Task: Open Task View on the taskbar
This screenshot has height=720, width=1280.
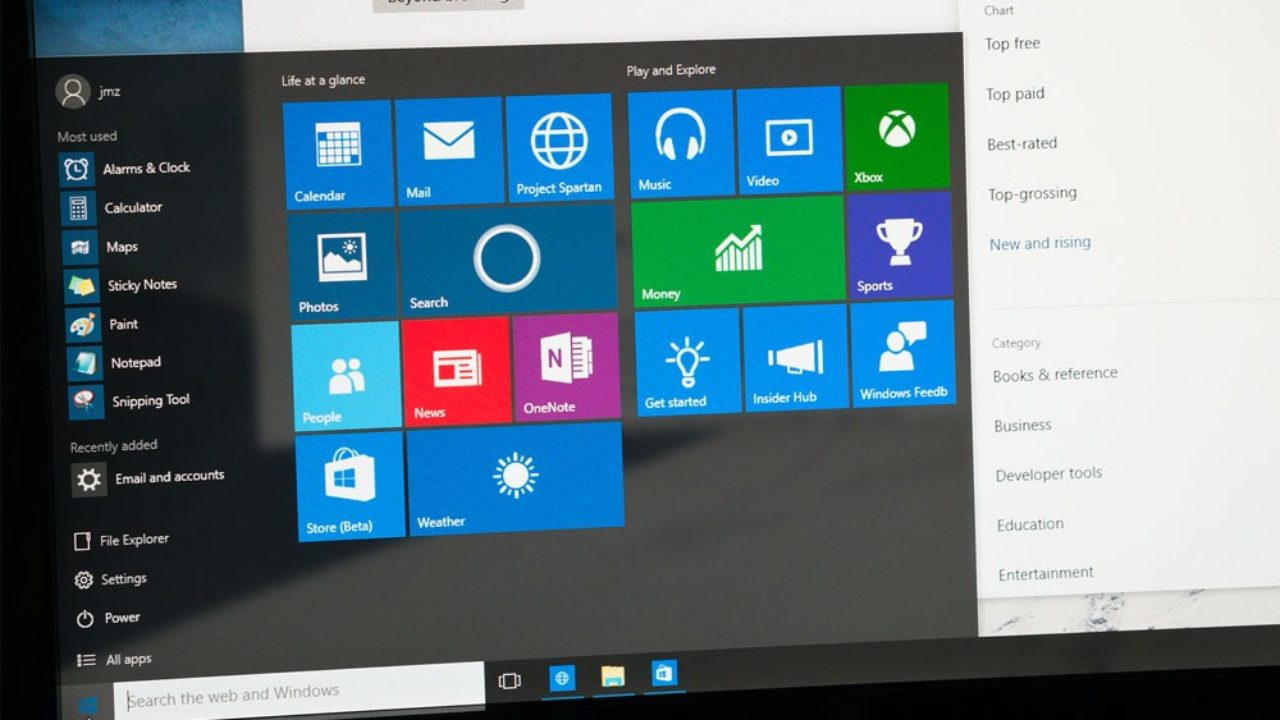Action: point(510,681)
